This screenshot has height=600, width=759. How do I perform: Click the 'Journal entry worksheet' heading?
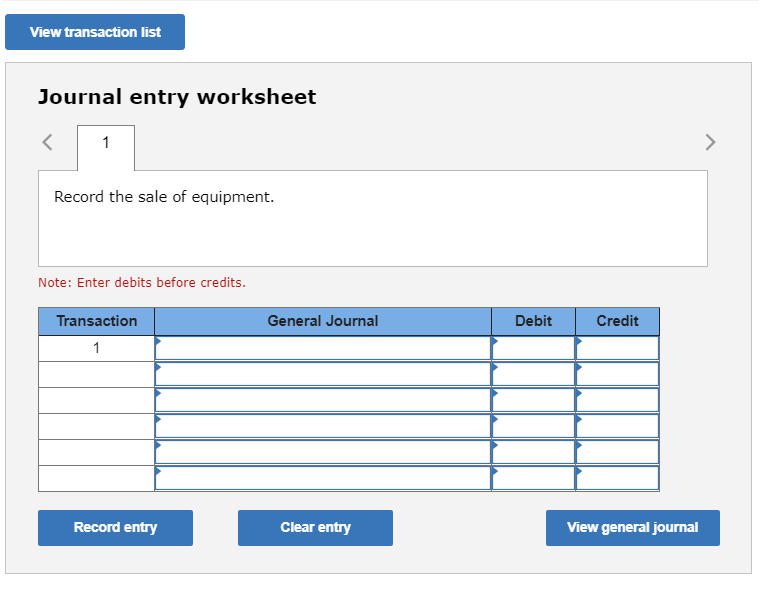(x=177, y=97)
